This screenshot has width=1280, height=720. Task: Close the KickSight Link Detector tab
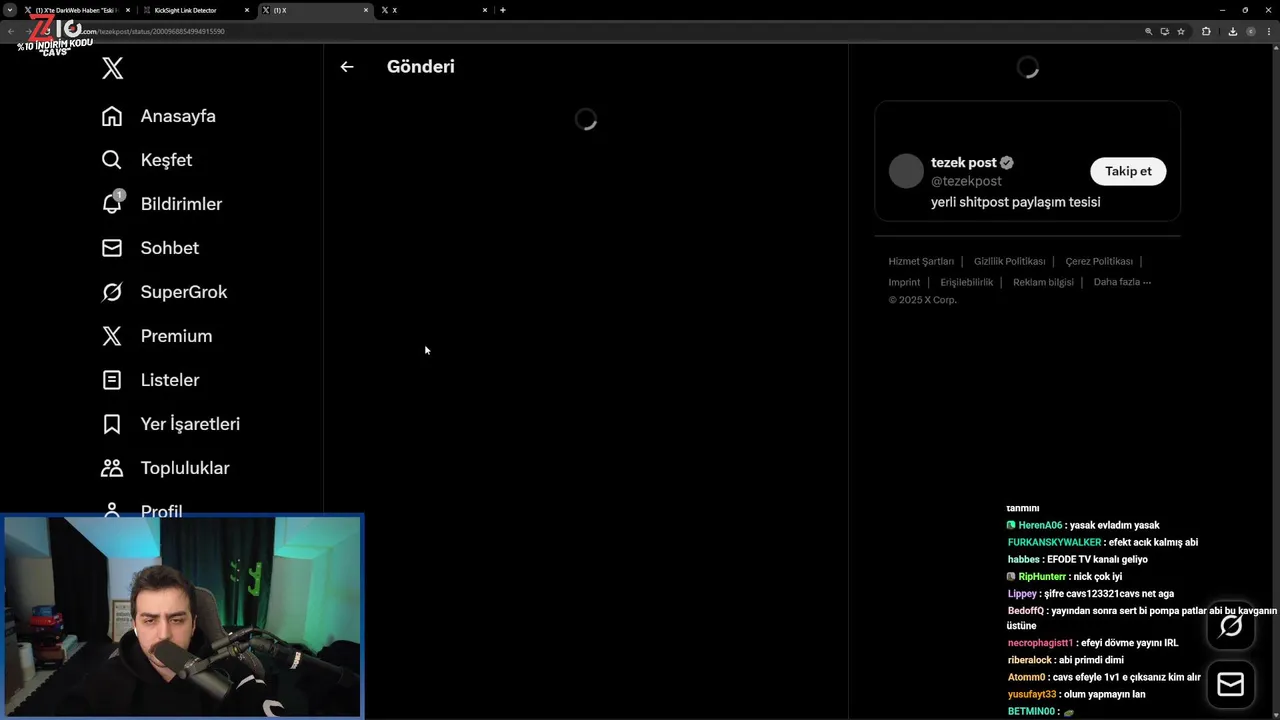(247, 10)
